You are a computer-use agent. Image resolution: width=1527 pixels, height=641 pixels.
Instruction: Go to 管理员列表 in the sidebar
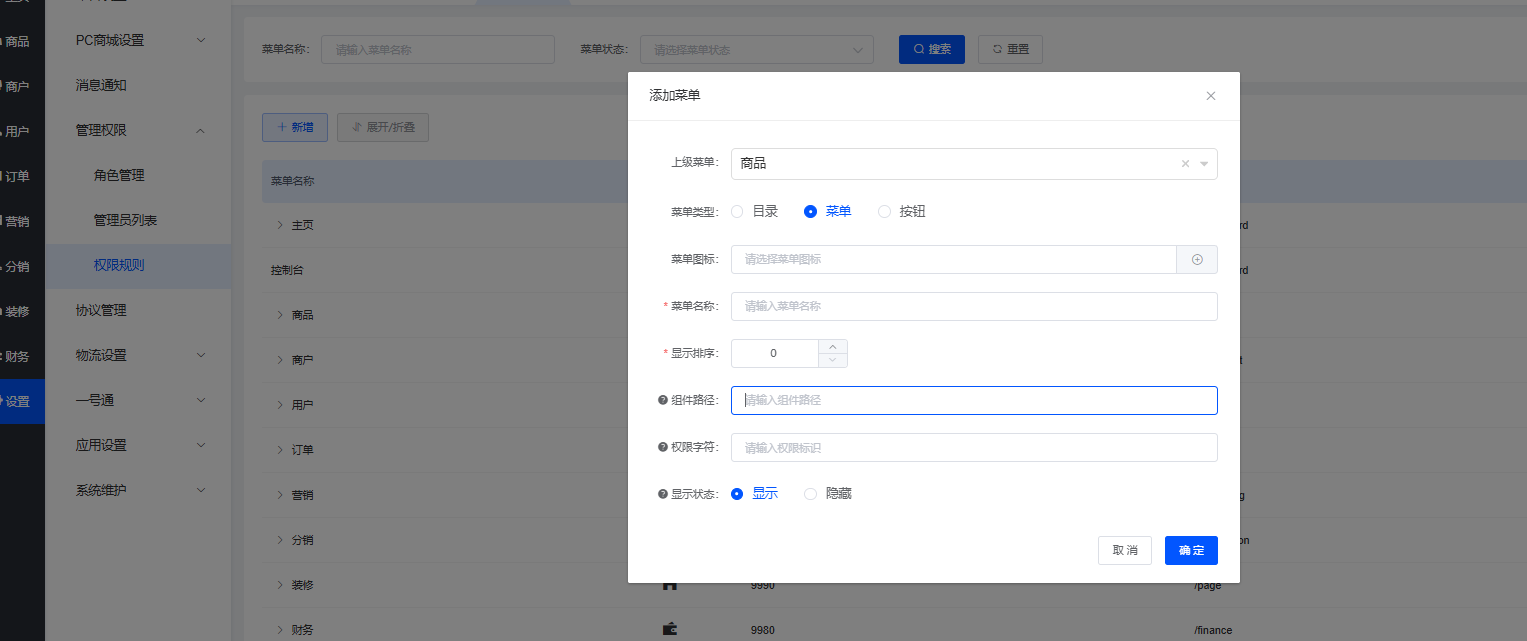(x=125, y=220)
